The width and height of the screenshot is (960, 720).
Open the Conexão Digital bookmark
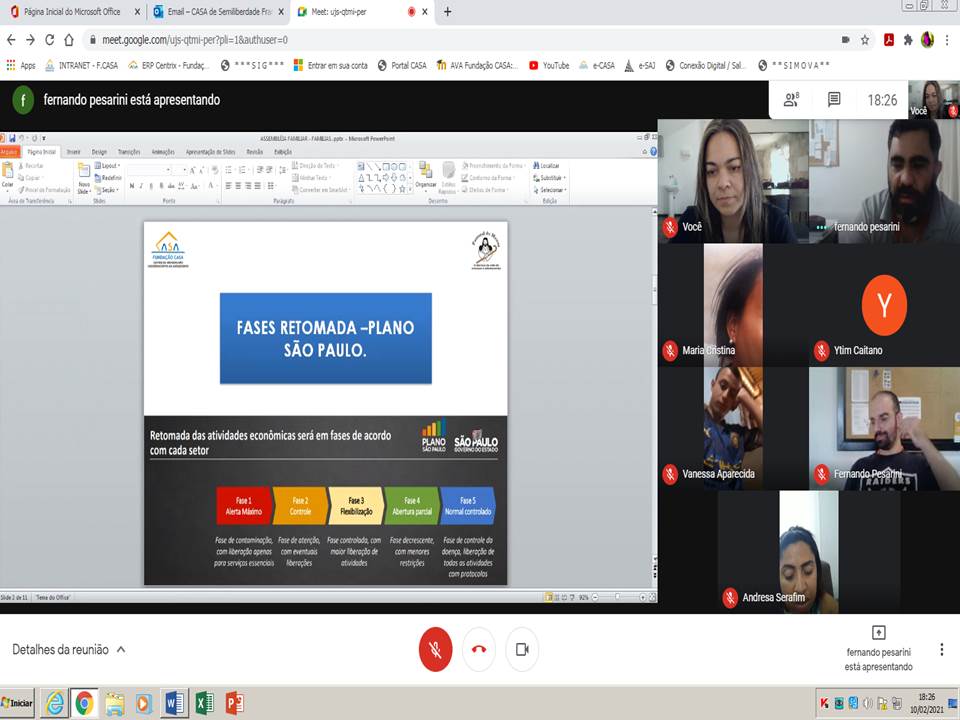pos(705,65)
